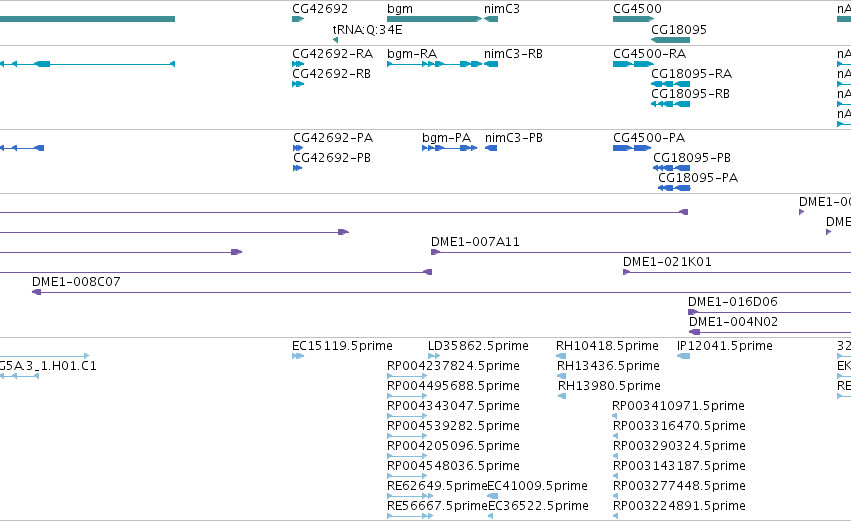Click protein CG18095-PA

click(674, 188)
